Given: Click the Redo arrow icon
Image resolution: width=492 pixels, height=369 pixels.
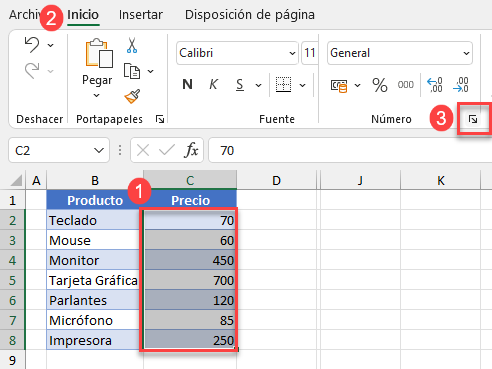Looking at the screenshot, I should (x=32, y=71).
